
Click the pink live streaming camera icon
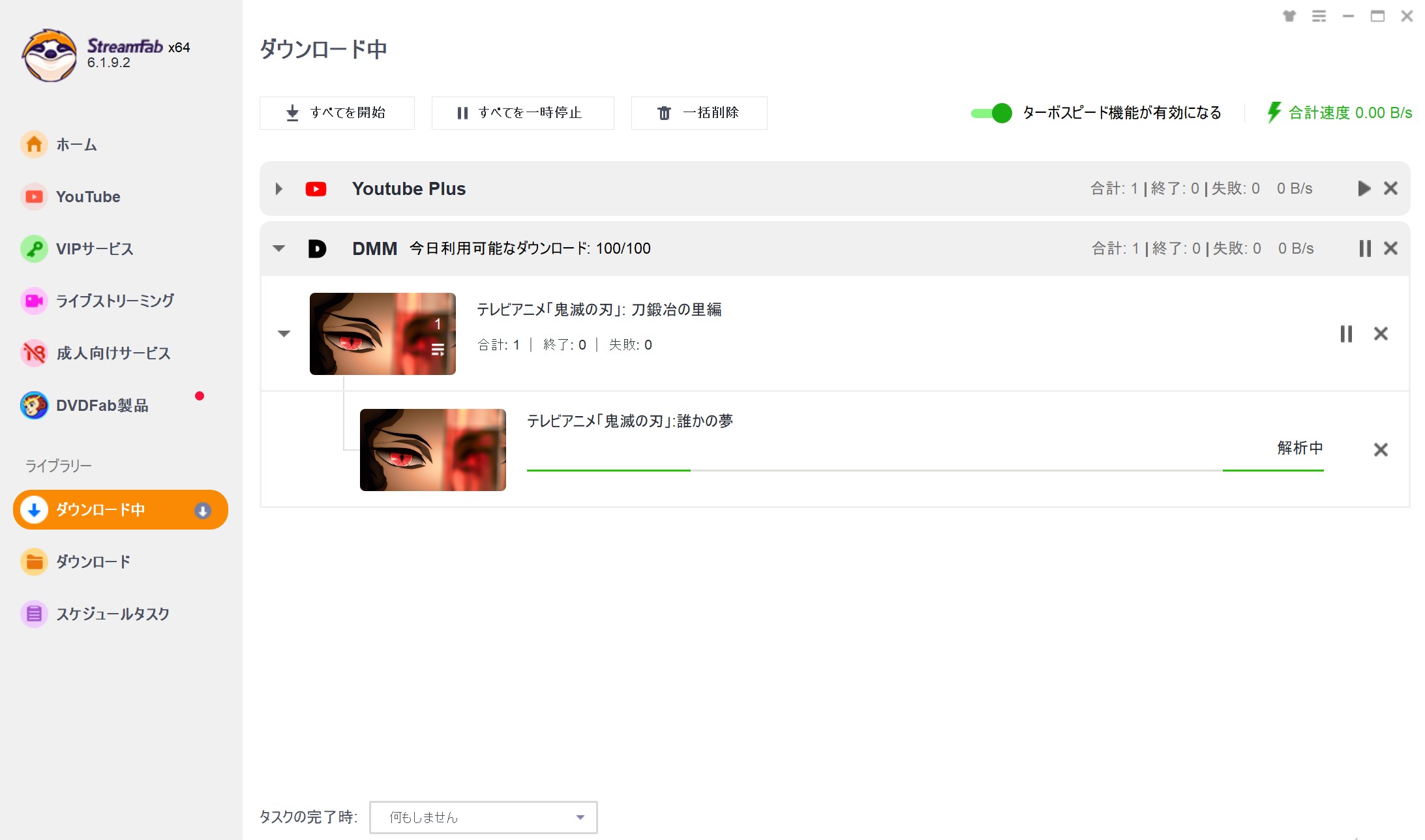click(x=34, y=301)
